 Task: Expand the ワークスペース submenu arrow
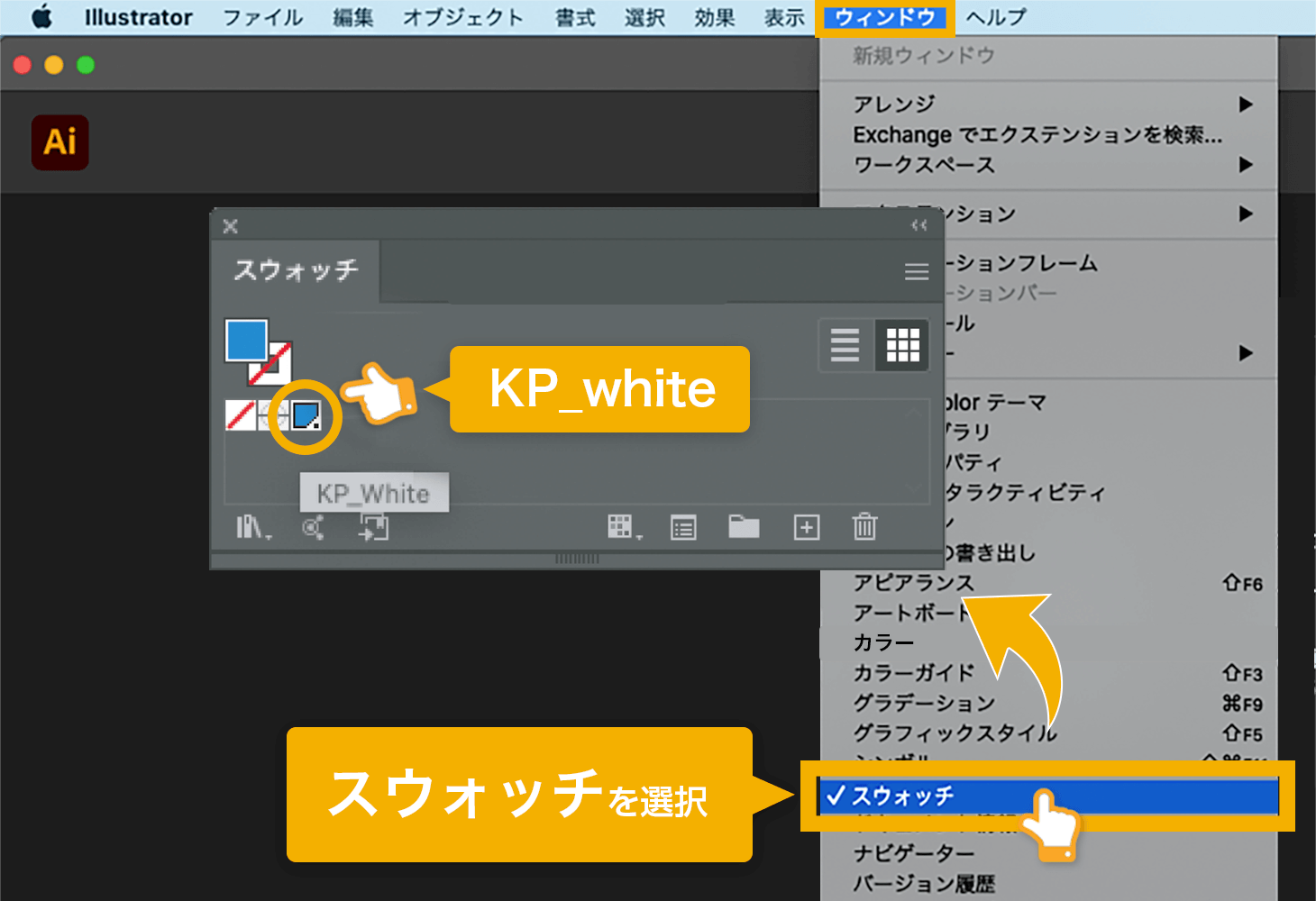[x=1246, y=165]
